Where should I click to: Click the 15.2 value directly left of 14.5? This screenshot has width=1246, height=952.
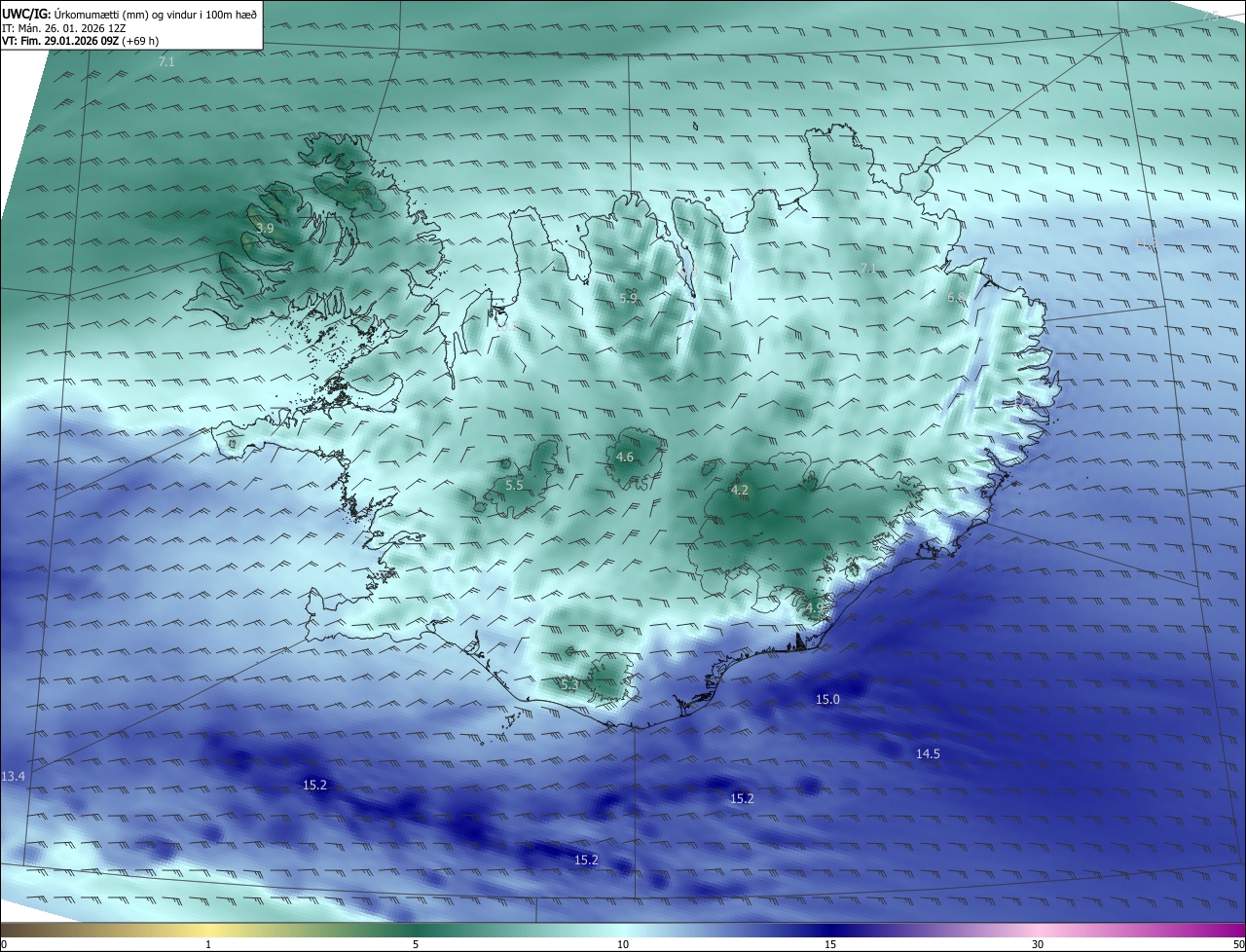tap(742, 799)
